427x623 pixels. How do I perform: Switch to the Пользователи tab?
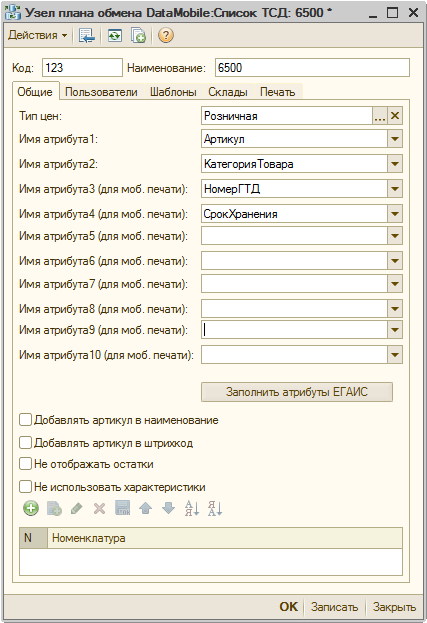pos(101,92)
